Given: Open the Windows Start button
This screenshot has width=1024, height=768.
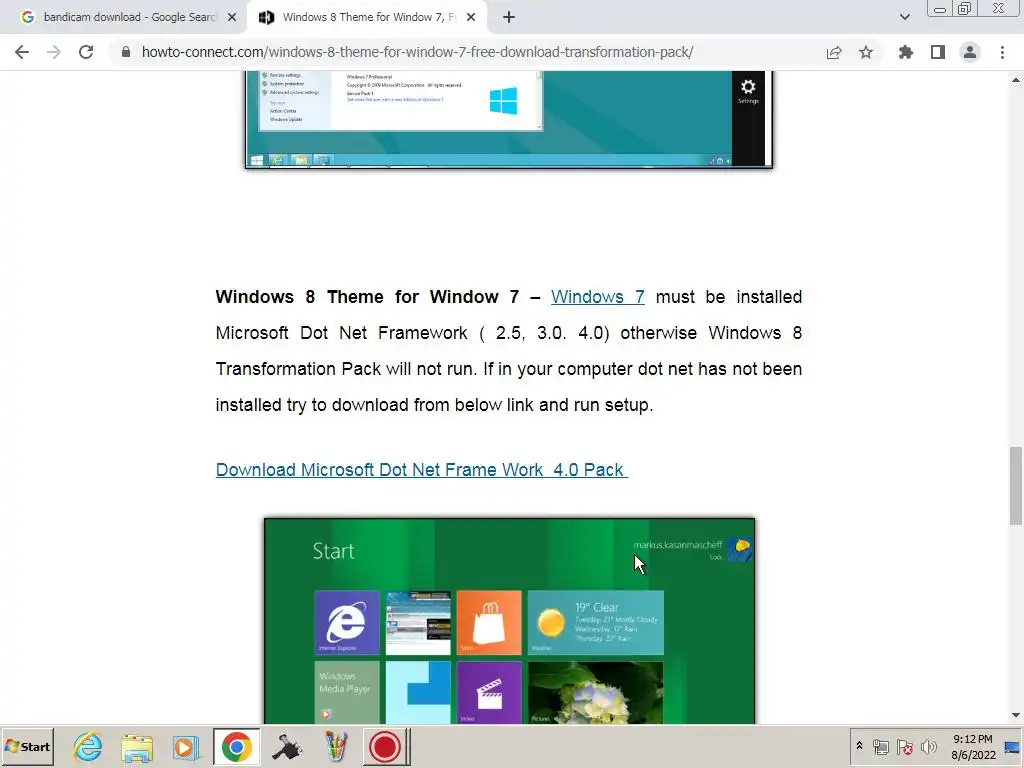Looking at the screenshot, I should point(27,746).
